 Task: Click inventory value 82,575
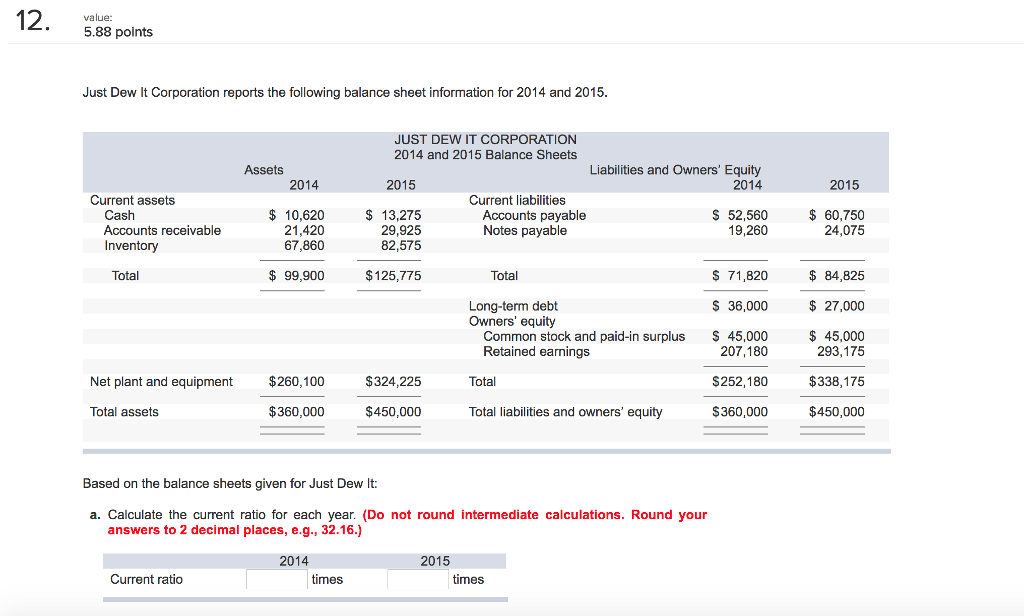tap(401, 246)
